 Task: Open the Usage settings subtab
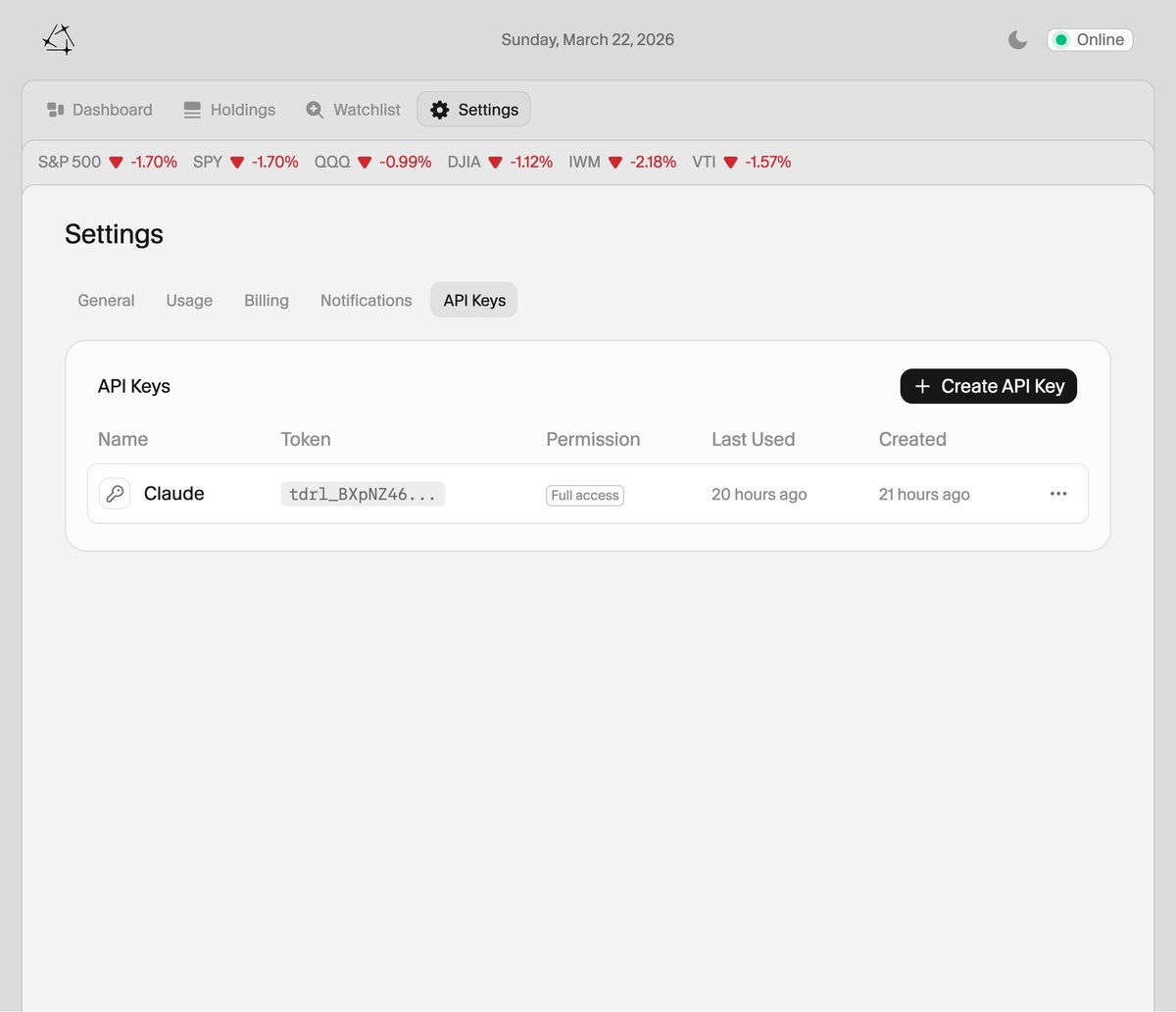pos(189,301)
